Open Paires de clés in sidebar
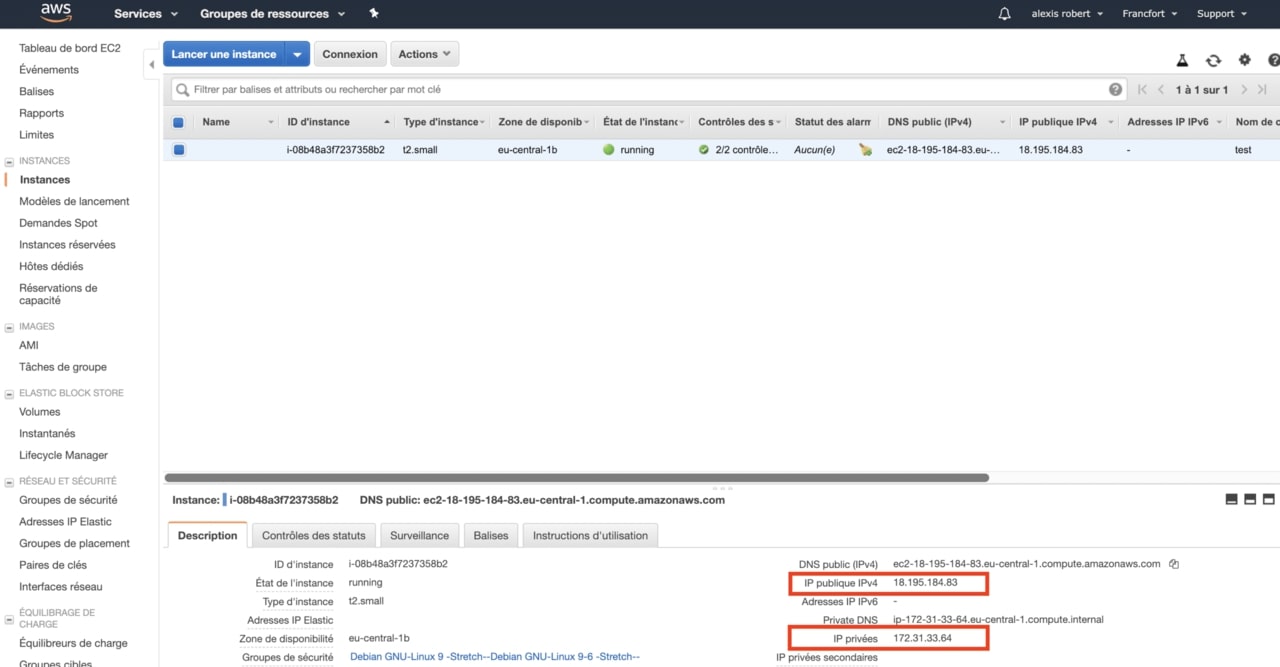The height and width of the screenshot is (667, 1280). [x=53, y=565]
